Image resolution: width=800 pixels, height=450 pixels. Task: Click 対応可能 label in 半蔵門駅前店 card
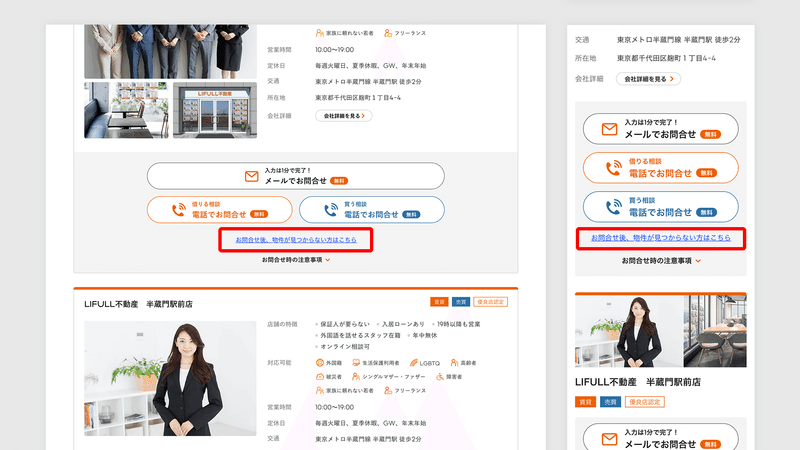coord(279,363)
